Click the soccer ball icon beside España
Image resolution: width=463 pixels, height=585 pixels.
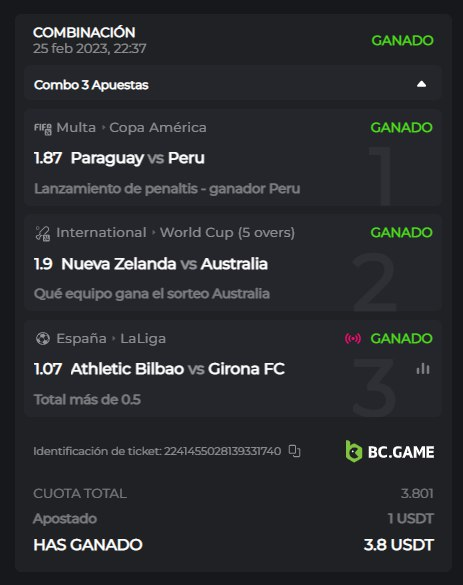coord(43,339)
